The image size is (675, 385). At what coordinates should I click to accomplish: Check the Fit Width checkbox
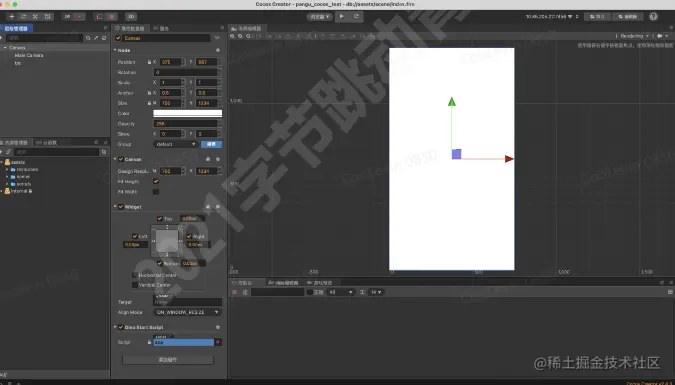[156, 192]
